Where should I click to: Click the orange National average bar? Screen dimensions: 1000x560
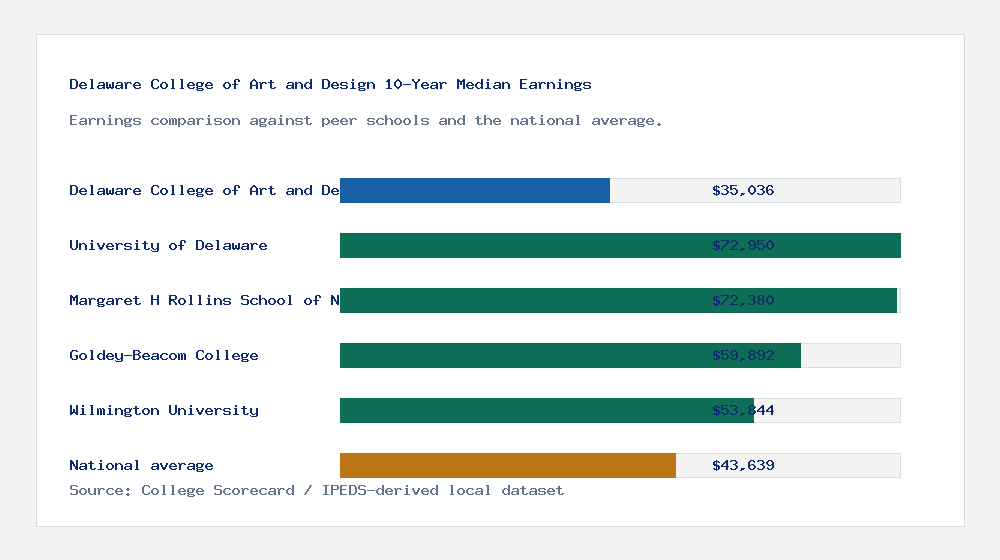pyautogui.click(x=508, y=465)
